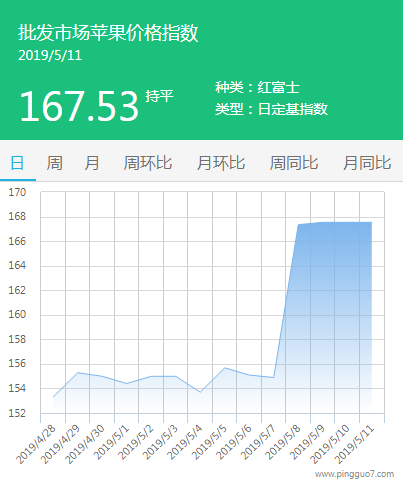
Task: Open the 周环比 tab
Action: 148,163
